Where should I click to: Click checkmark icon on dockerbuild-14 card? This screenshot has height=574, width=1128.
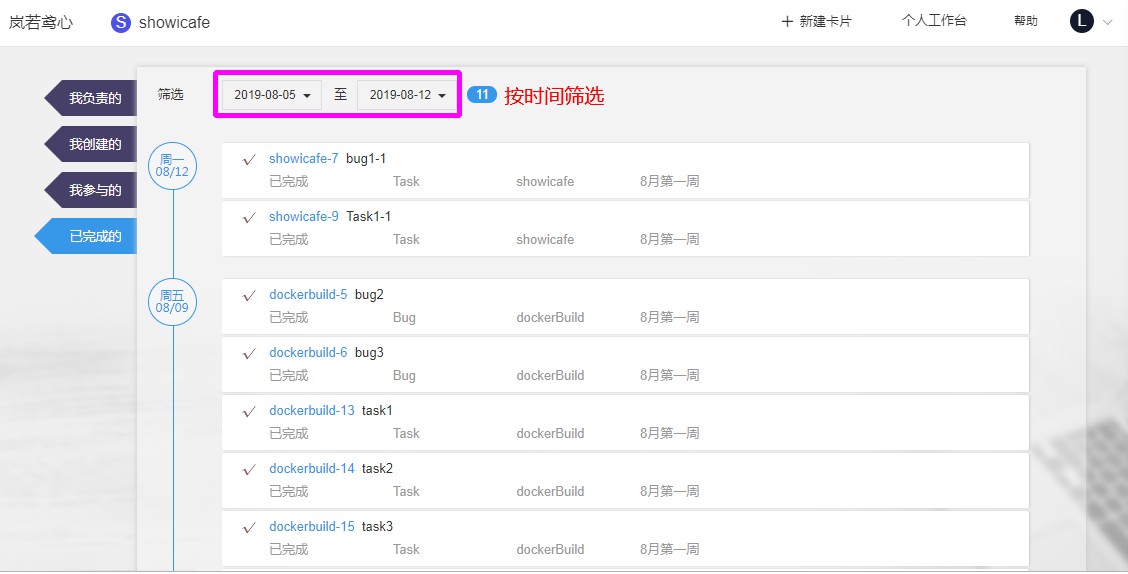pyautogui.click(x=250, y=470)
